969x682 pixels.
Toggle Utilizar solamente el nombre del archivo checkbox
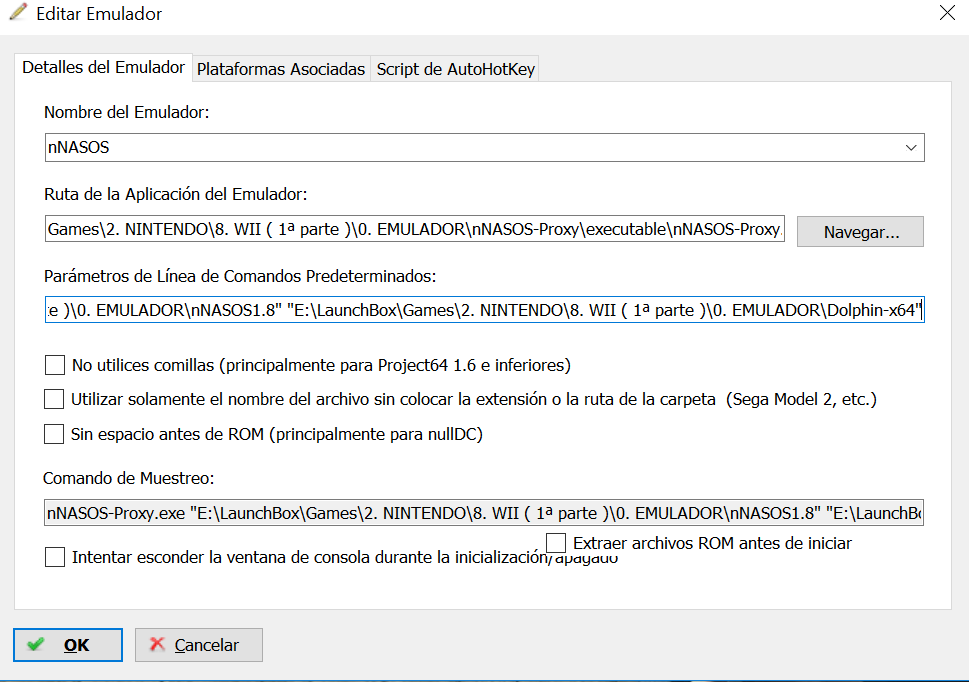(x=54, y=399)
